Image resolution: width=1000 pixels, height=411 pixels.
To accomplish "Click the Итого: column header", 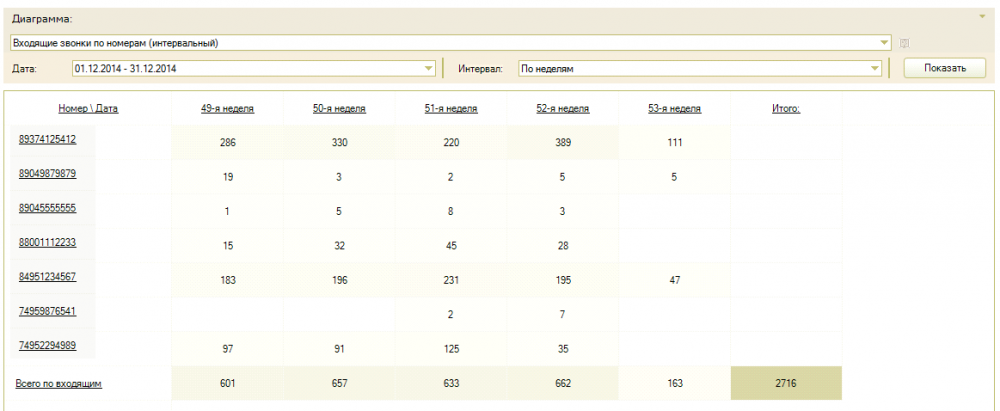I will pyautogui.click(x=786, y=108).
